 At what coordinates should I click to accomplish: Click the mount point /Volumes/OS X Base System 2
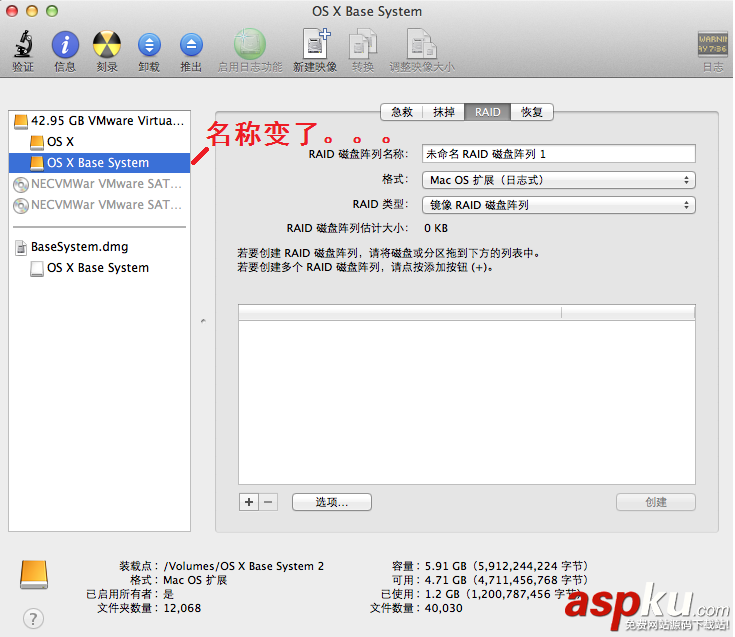pyautogui.click(x=244, y=566)
